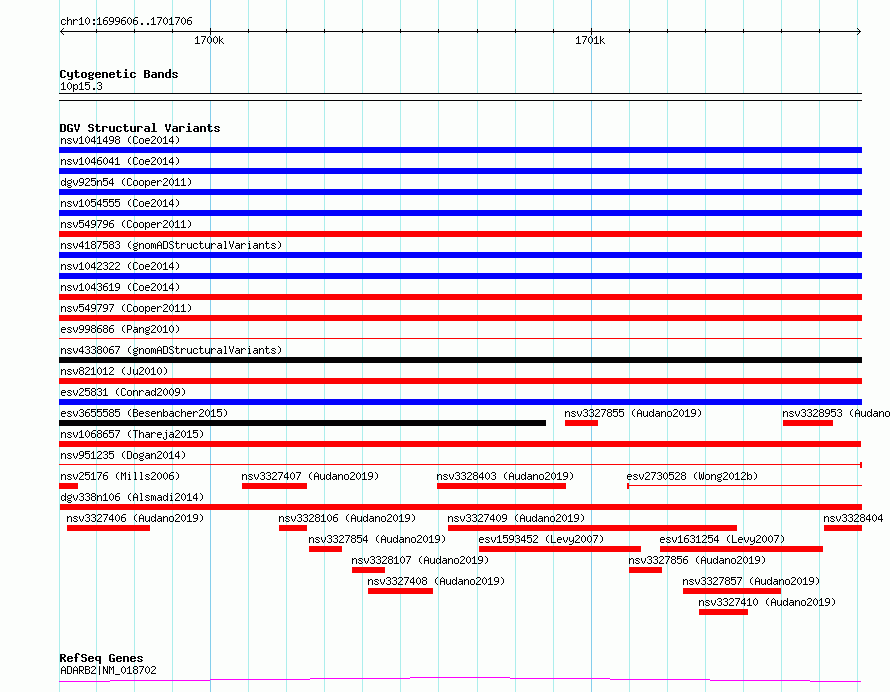890x692 pixels.
Task: Click the red bar under nsv3328953
Action: (808, 423)
